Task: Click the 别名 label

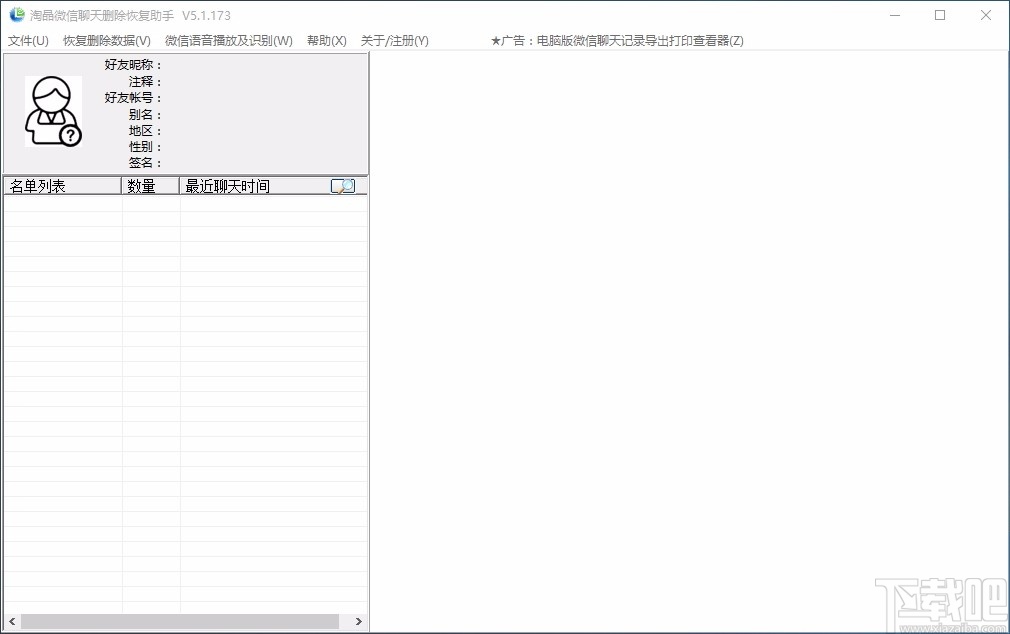Action: [x=145, y=115]
